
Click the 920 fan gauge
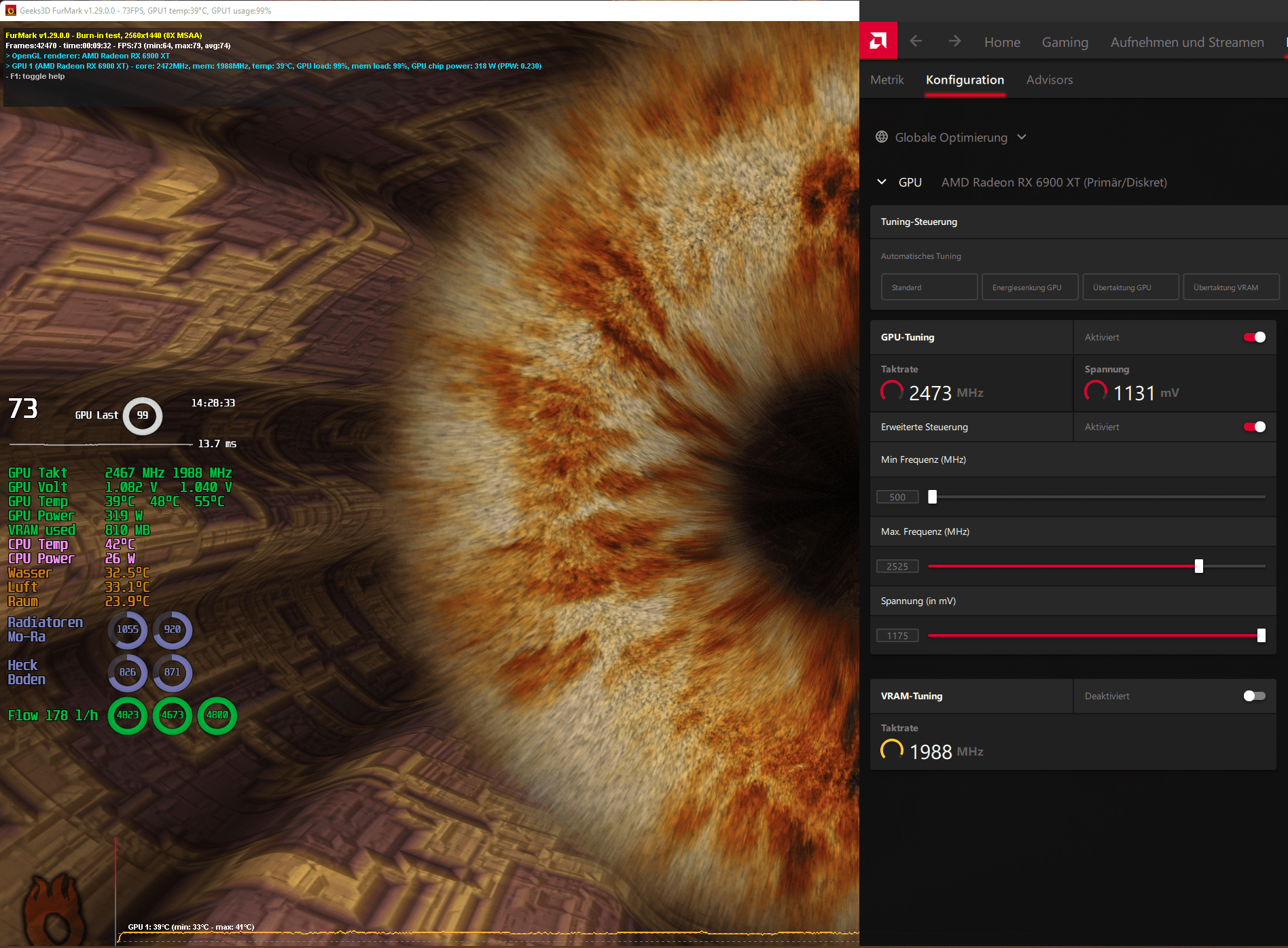[x=173, y=630]
